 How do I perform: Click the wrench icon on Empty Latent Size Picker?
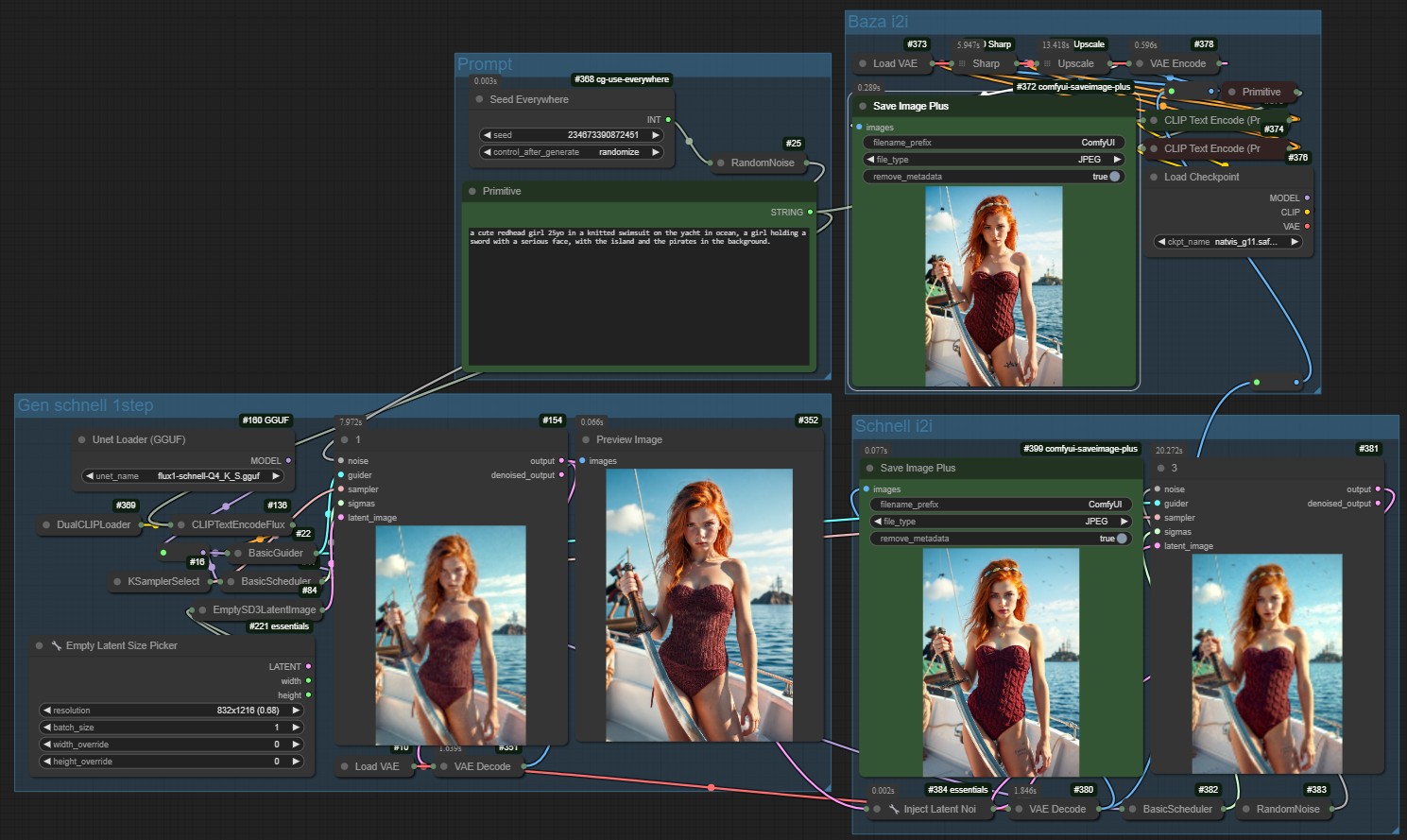[56, 645]
